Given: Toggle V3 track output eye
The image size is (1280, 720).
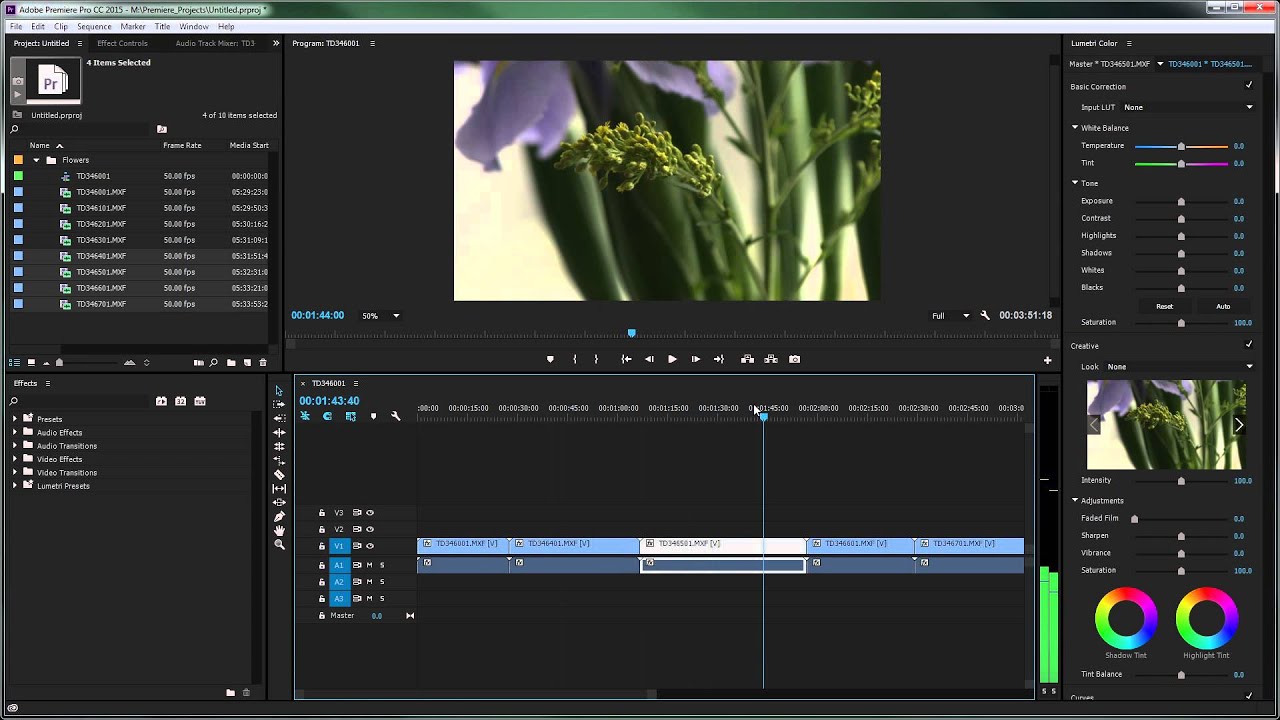Looking at the screenshot, I should (370, 513).
